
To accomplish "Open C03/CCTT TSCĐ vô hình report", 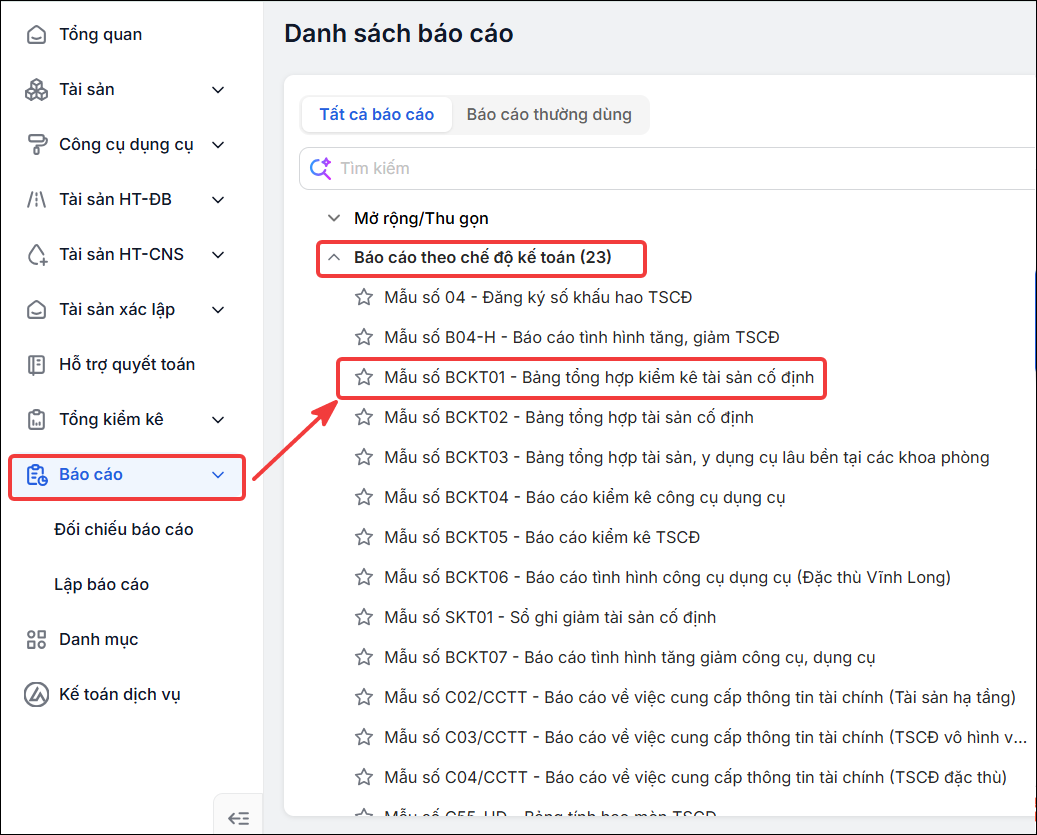I will [x=705, y=737].
